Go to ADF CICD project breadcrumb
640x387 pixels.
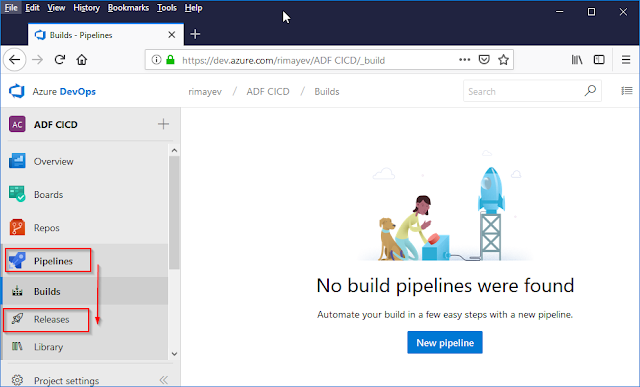coord(268,91)
